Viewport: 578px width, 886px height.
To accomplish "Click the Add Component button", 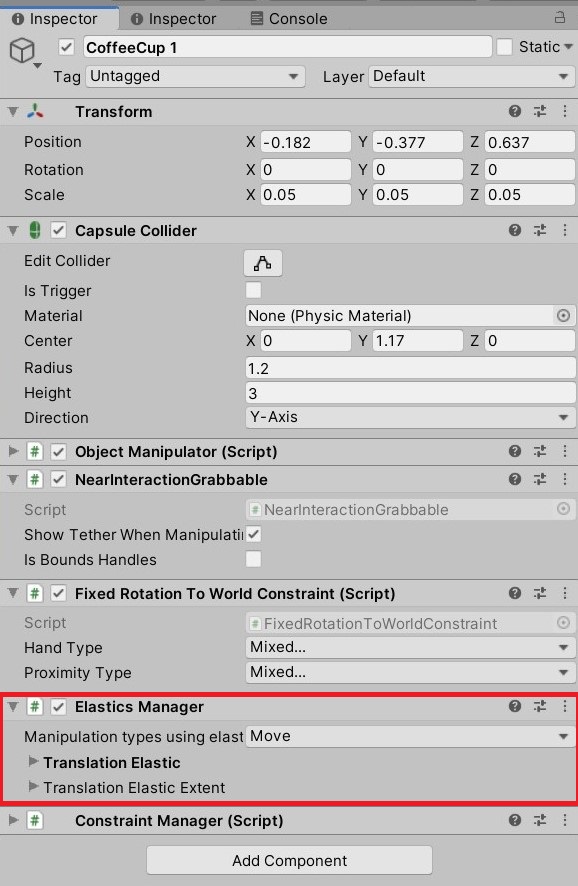I will (x=289, y=860).
